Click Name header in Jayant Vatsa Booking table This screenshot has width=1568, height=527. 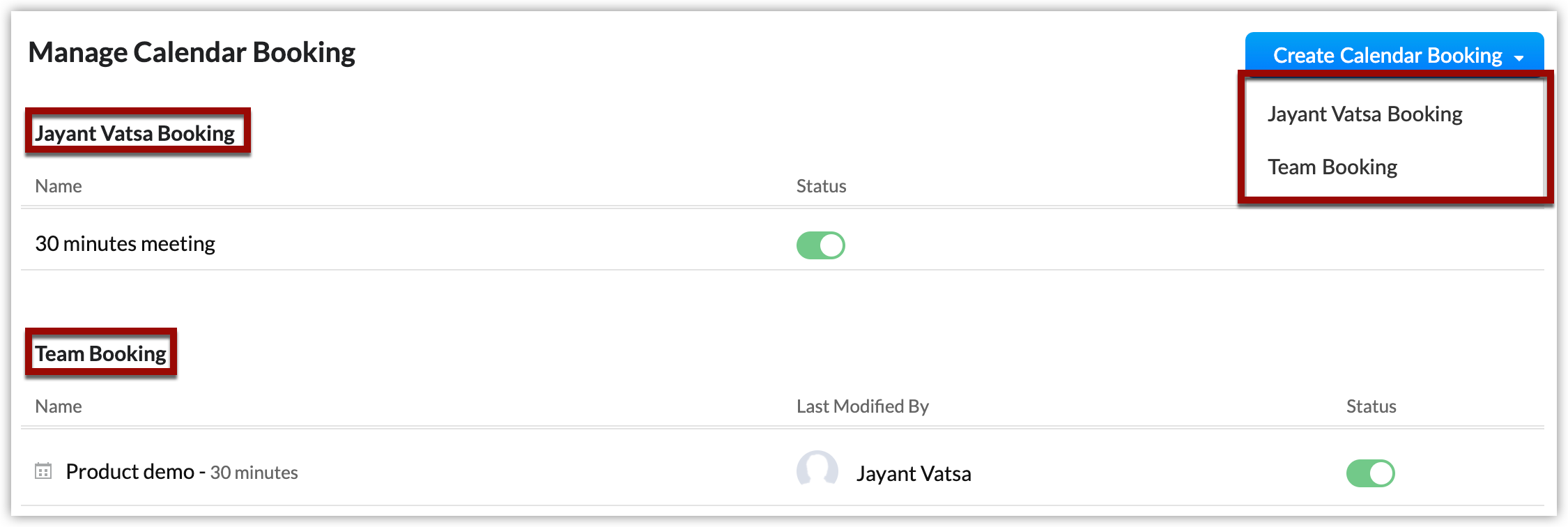click(x=59, y=186)
